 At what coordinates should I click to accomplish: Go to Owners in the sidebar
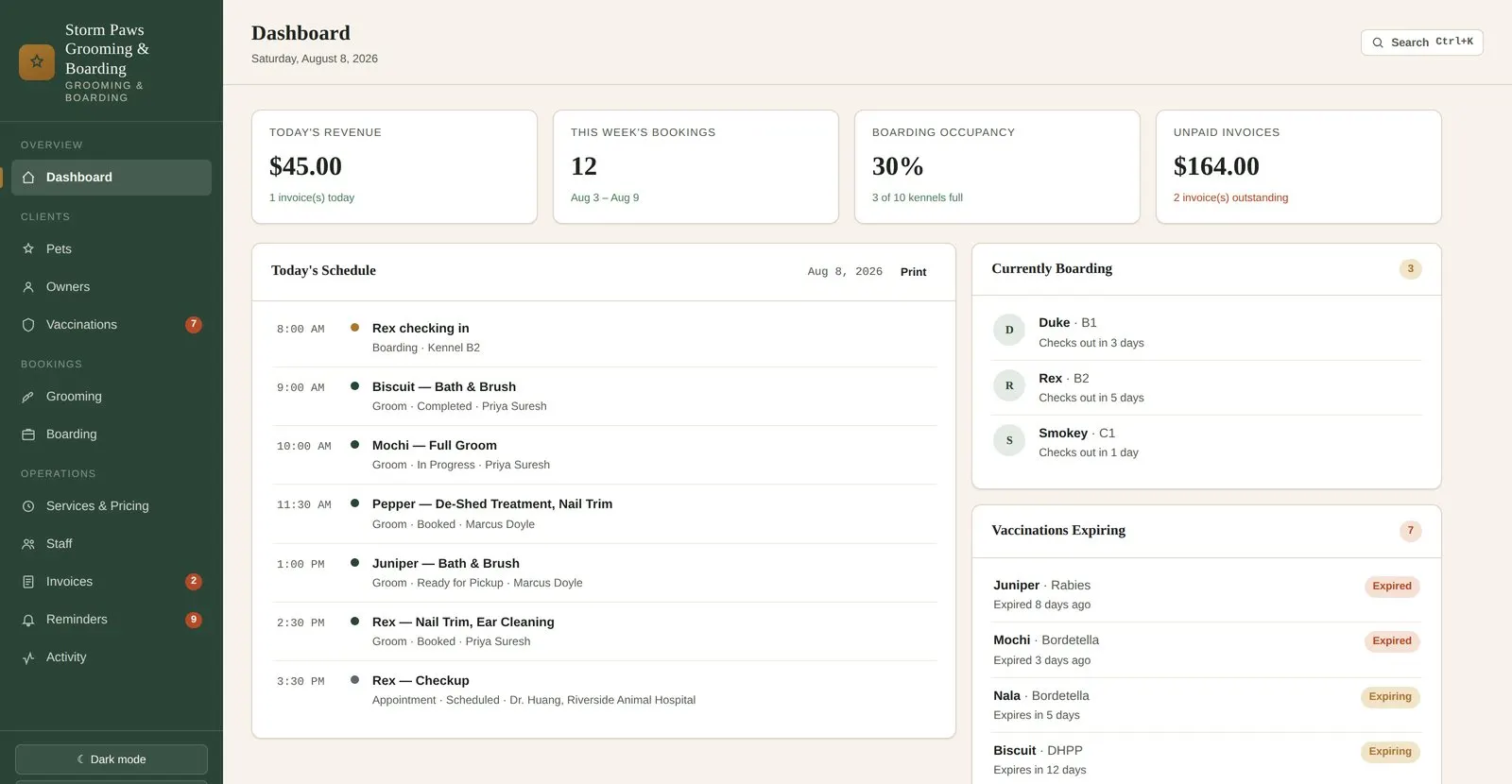[112, 287]
